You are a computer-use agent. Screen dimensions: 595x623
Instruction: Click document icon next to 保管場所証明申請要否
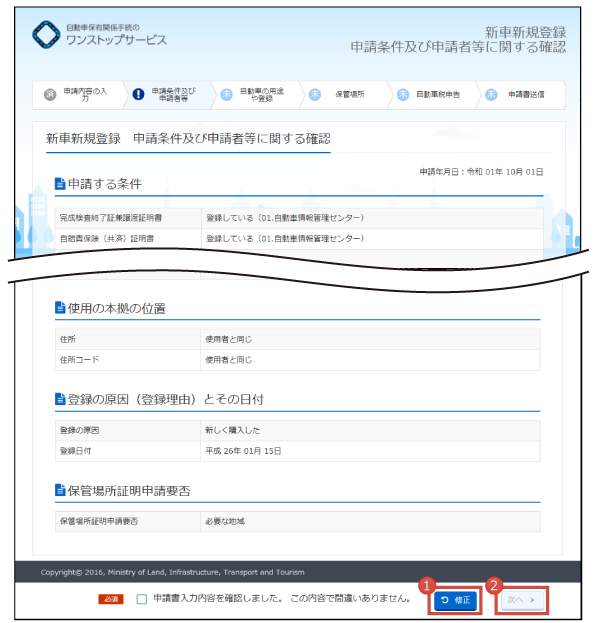[60, 490]
